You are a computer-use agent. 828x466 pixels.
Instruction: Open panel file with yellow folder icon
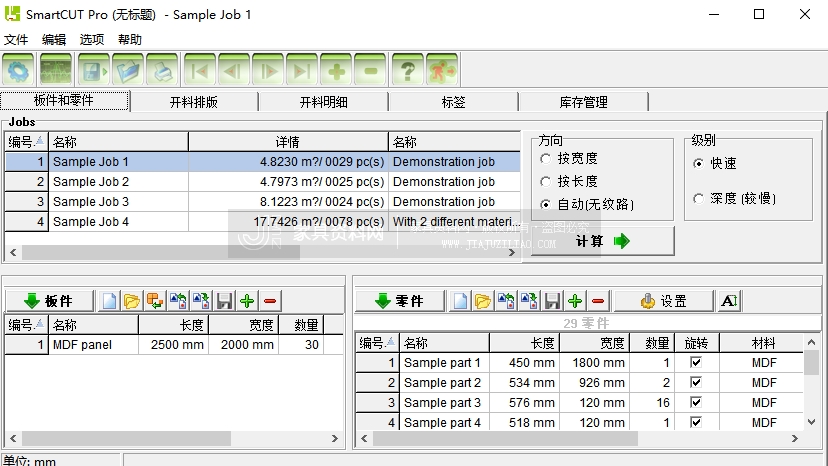point(131,301)
